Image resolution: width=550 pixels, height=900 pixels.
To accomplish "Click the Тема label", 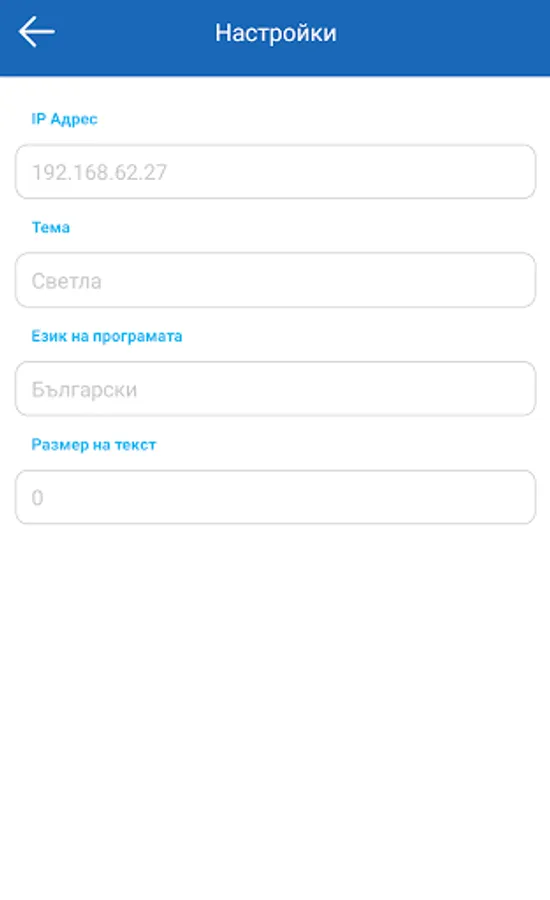I will coord(51,227).
